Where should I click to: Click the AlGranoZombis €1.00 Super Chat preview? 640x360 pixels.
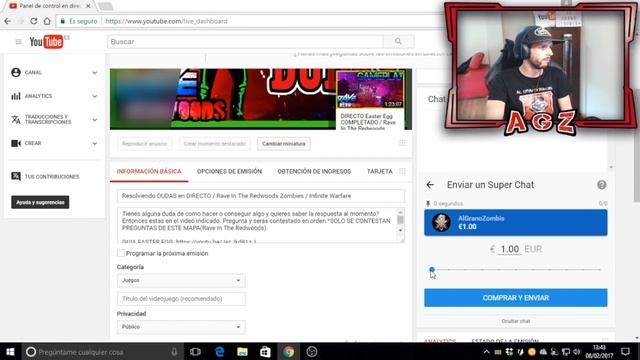click(516, 222)
